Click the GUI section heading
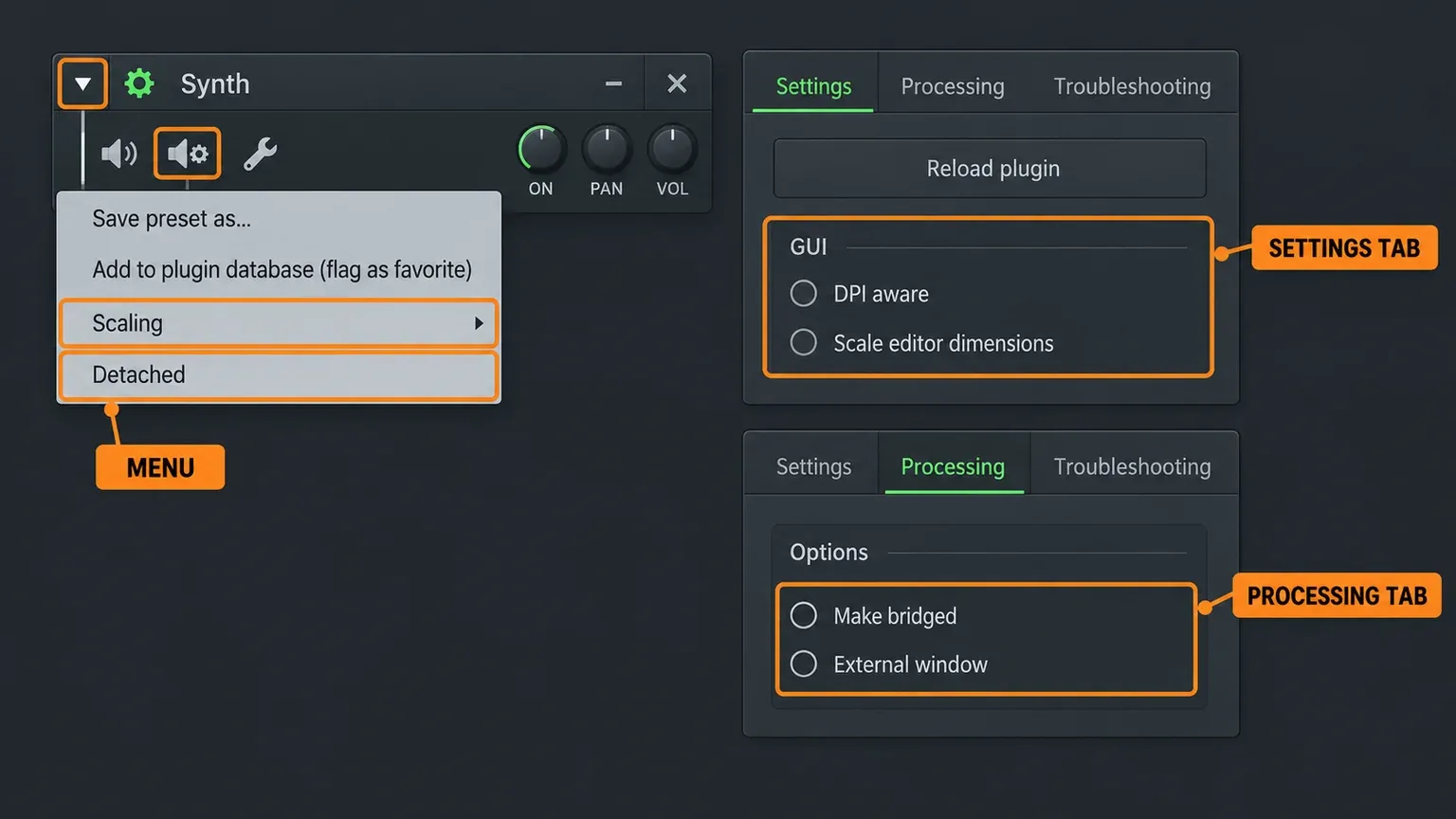This screenshot has height=819, width=1456. tap(809, 247)
